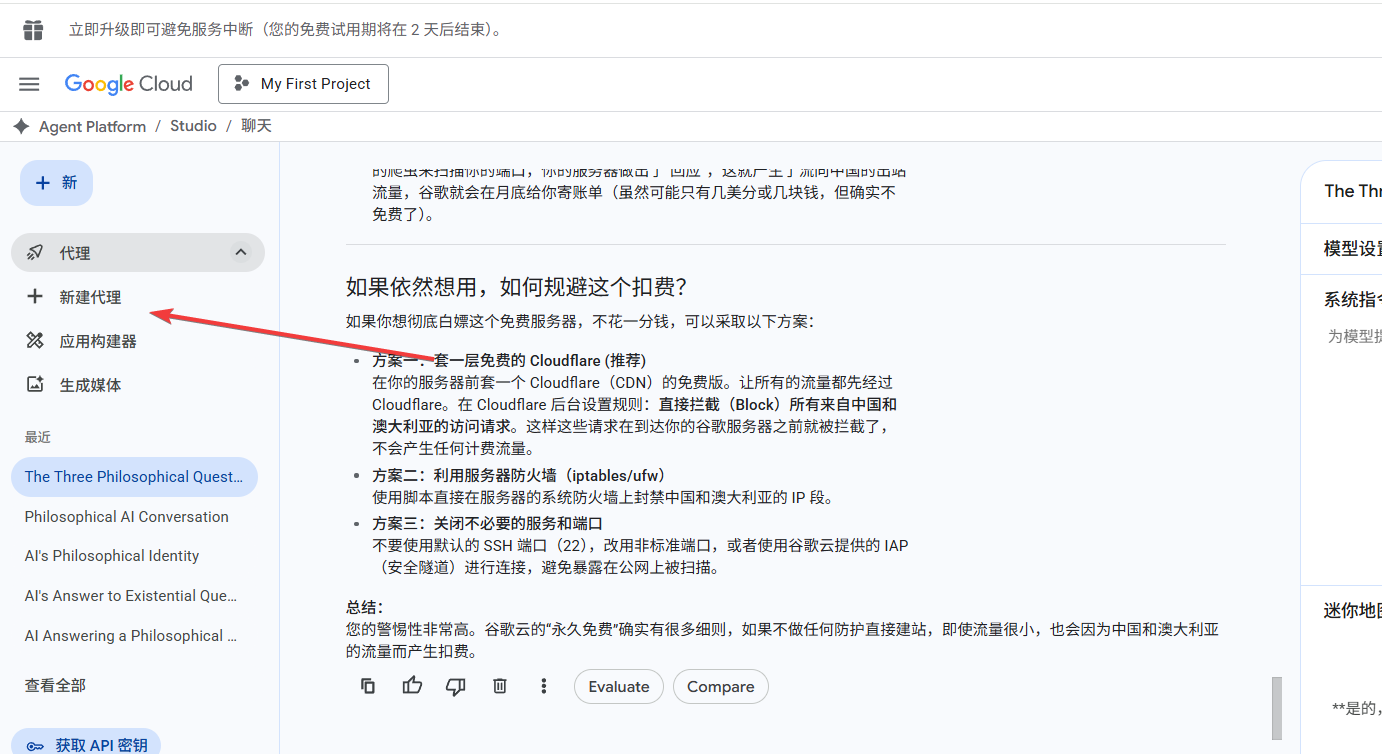Click the 如果依然想用 heading text
This screenshot has height=754, width=1382.
(517, 288)
